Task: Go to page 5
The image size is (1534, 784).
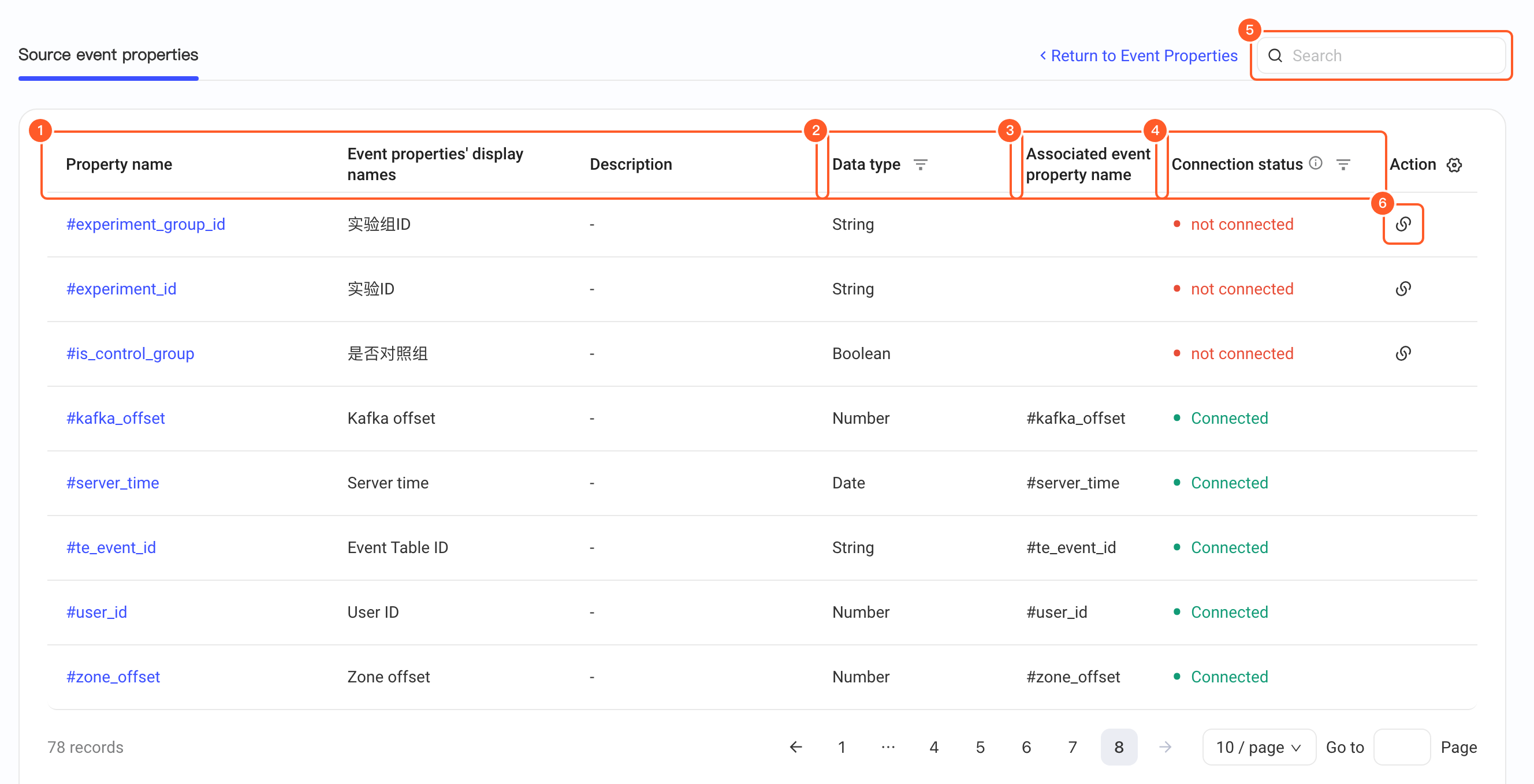Action: pyautogui.click(x=980, y=746)
